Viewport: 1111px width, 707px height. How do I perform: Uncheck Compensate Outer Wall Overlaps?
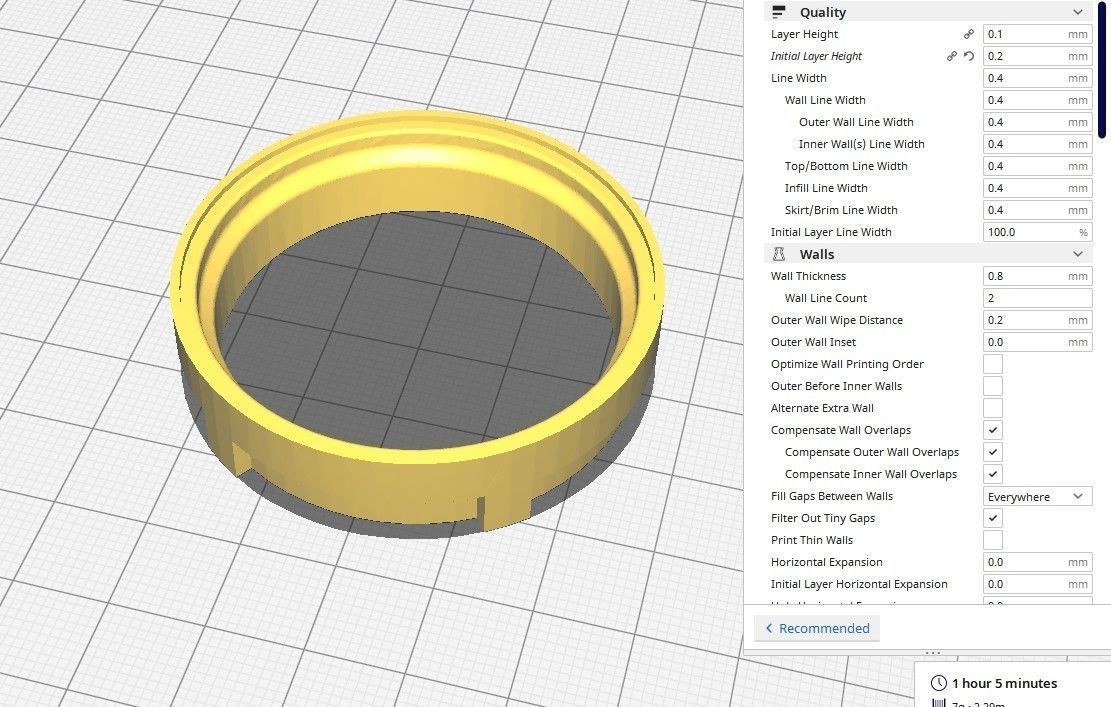[993, 452]
